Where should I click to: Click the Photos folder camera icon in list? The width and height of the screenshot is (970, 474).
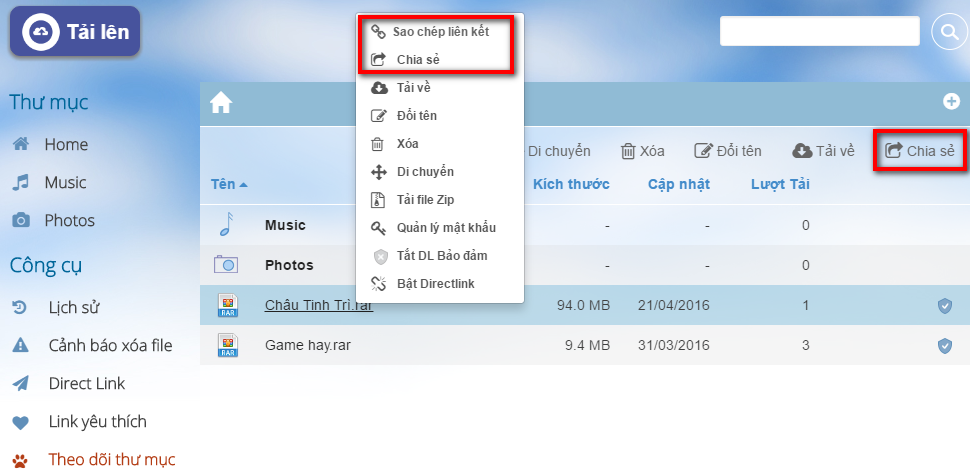coord(226,265)
